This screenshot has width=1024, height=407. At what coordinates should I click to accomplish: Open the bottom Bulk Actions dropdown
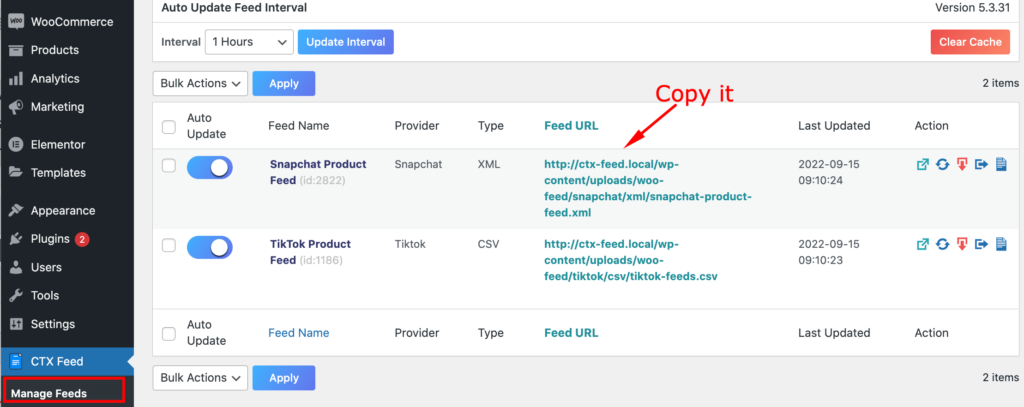click(200, 378)
